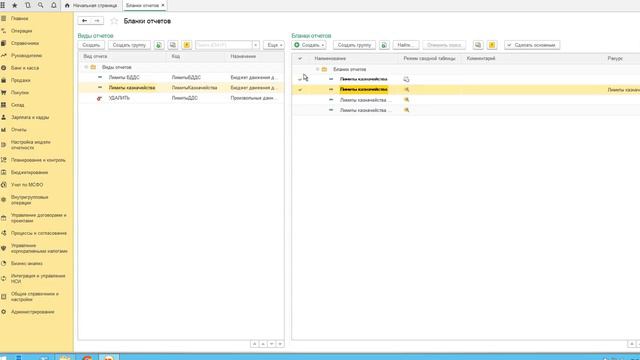Open Бюджетирование section
Screen dimensions: 640x360
(x=29, y=172)
